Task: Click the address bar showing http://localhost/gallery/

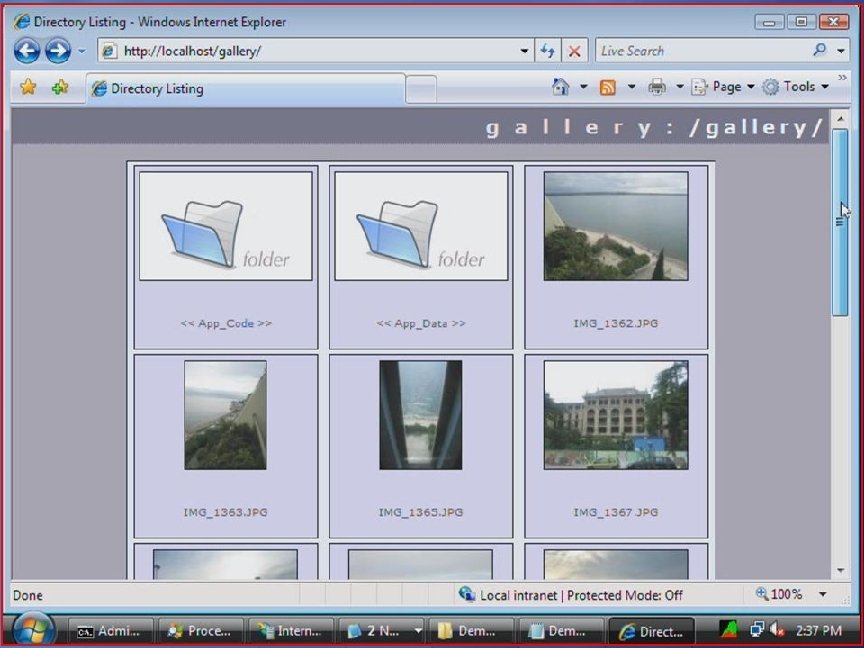Action: click(x=315, y=51)
